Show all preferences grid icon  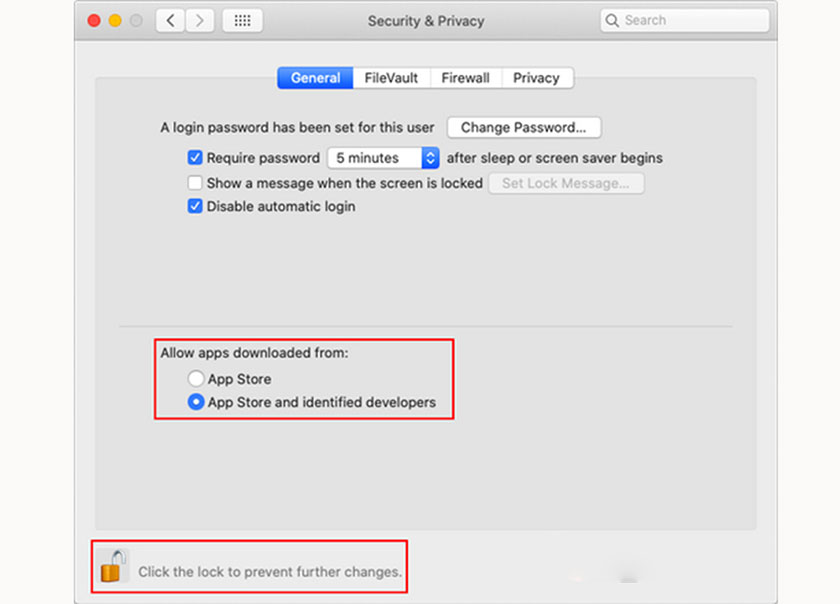[x=242, y=20]
